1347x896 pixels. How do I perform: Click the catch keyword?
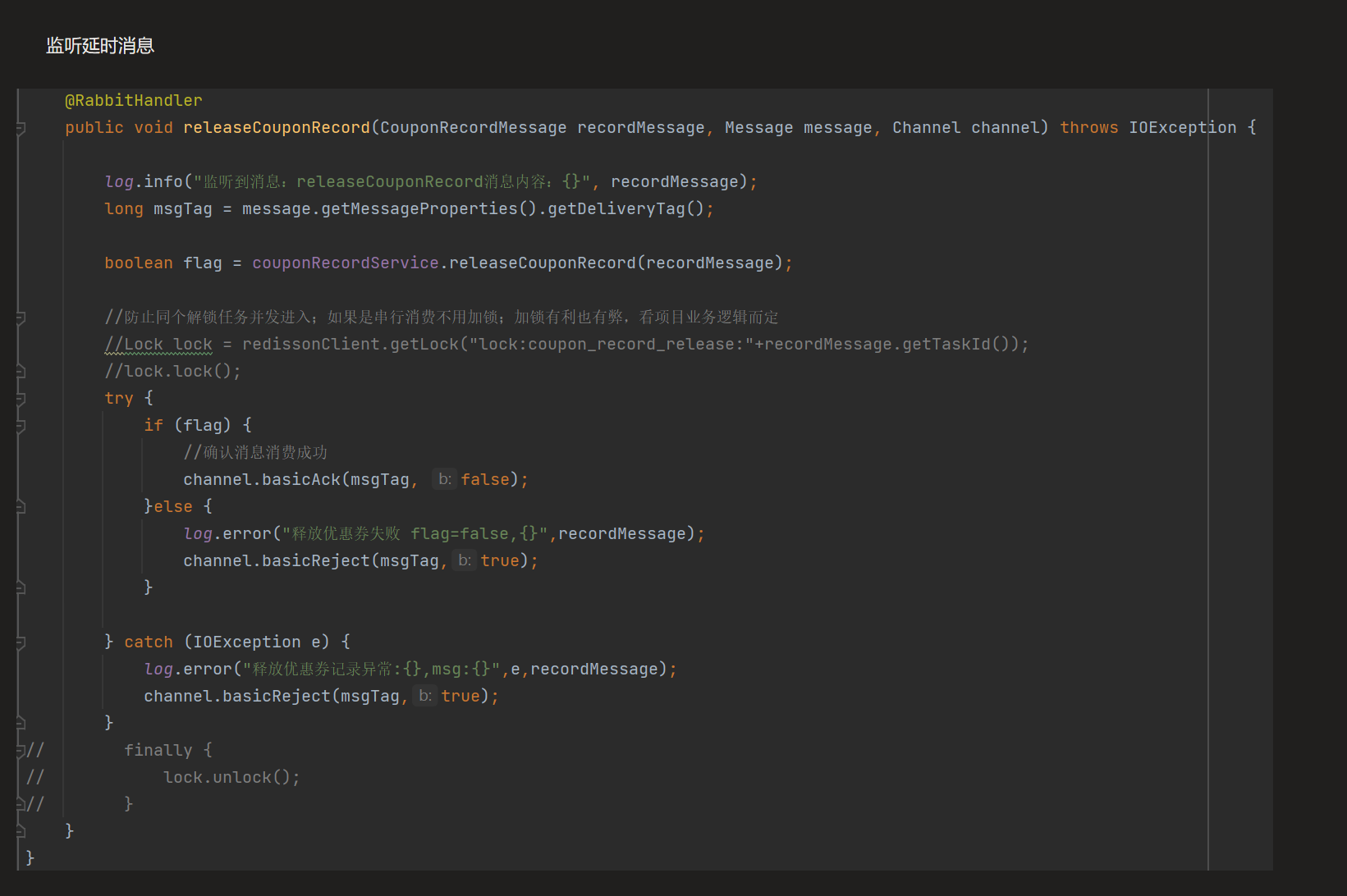149,642
